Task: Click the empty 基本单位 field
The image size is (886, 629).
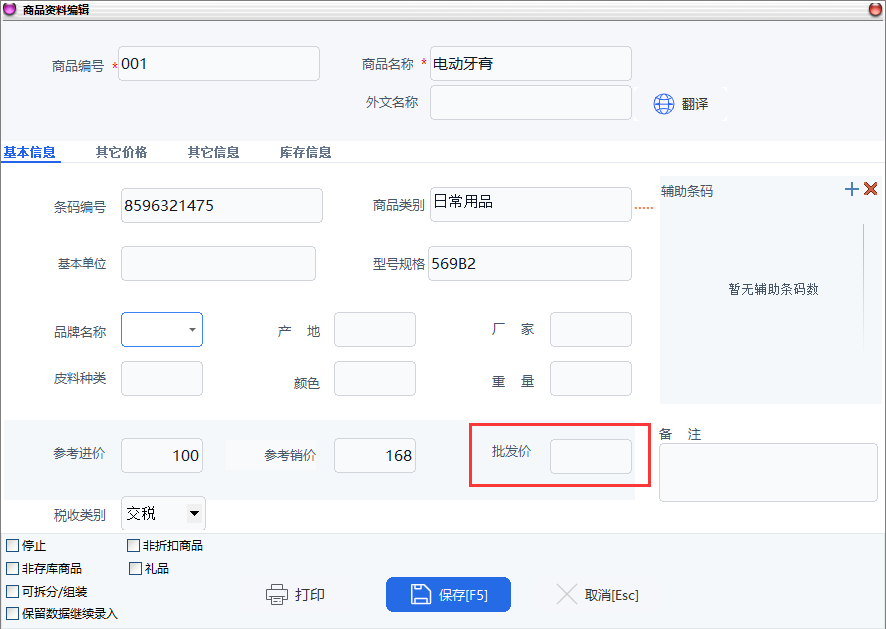Action: click(218, 263)
